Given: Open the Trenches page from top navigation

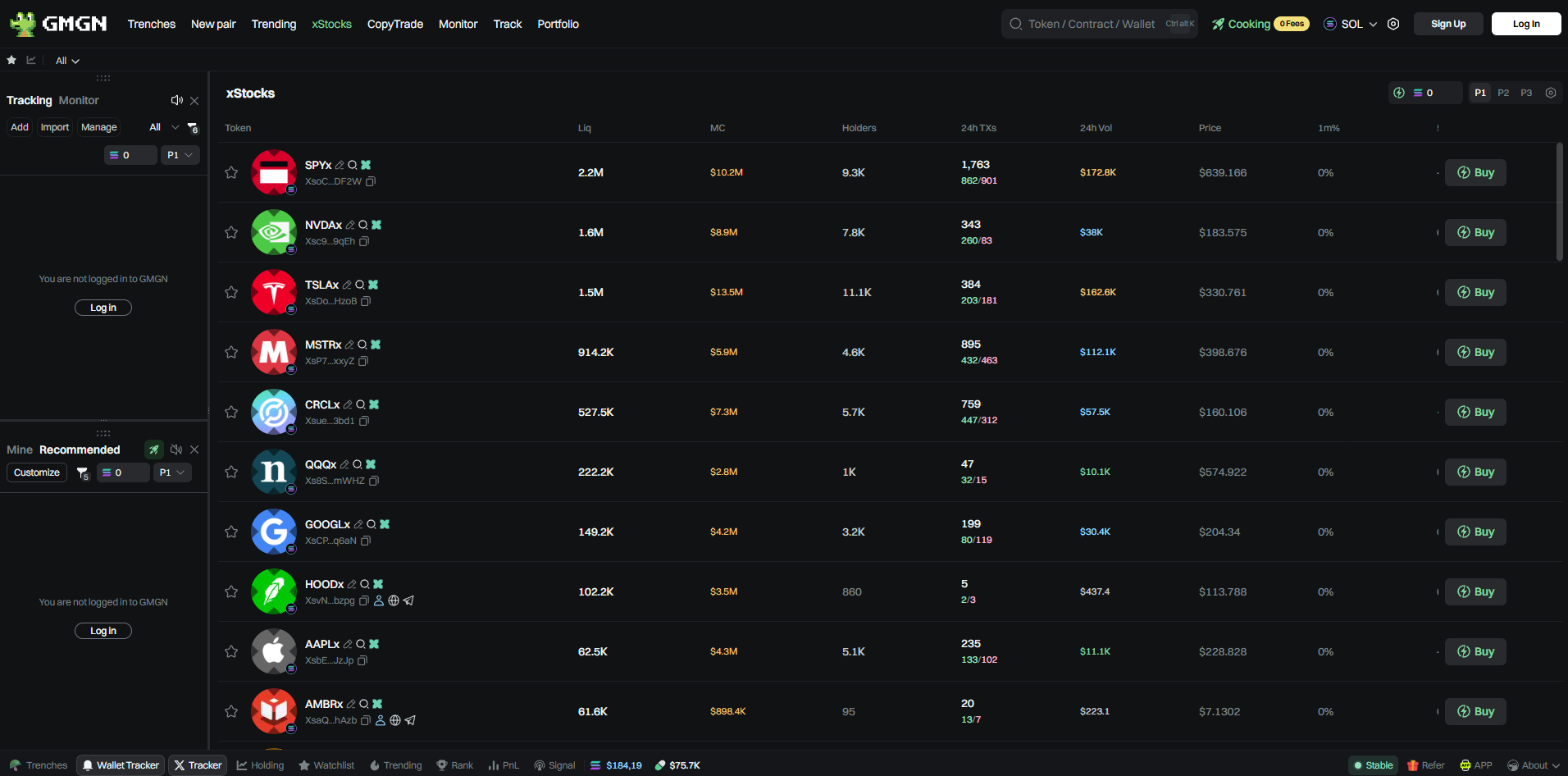Looking at the screenshot, I should tap(151, 24).
